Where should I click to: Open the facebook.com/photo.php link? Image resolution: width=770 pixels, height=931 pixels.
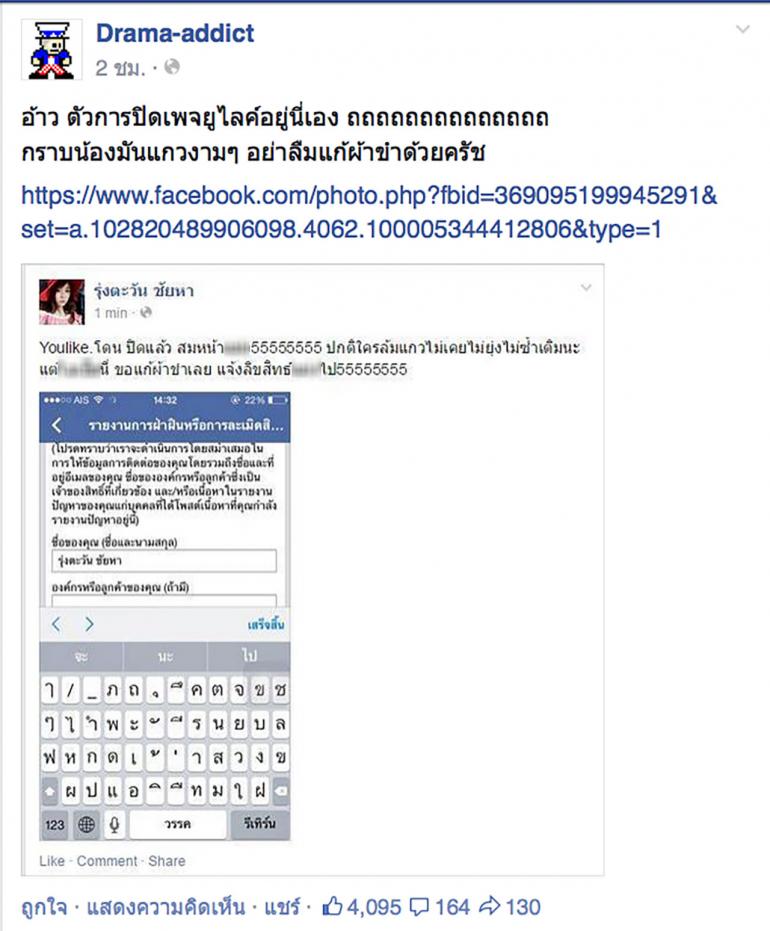369,212
